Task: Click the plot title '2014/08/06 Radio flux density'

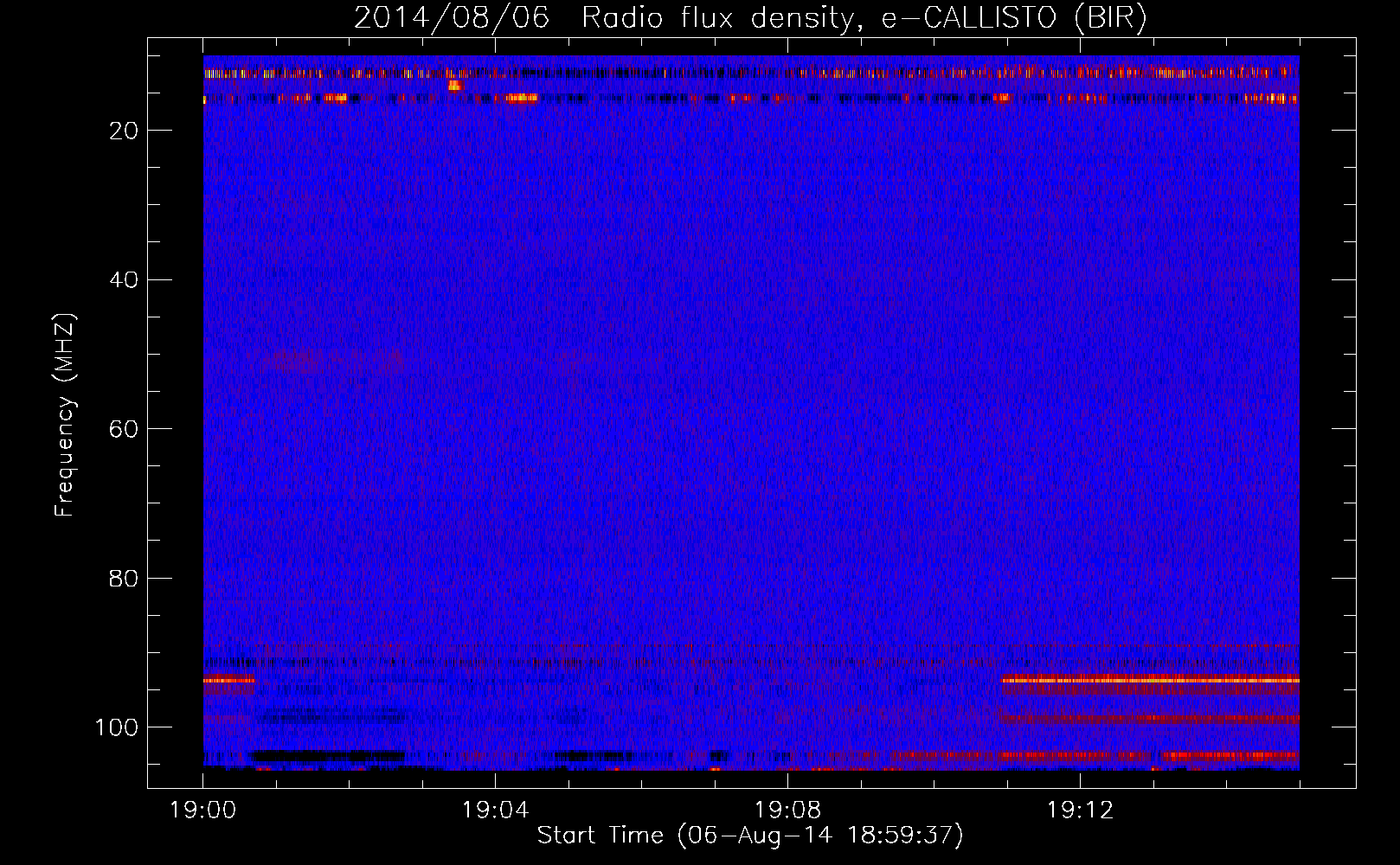Action: tap(750, 18)
